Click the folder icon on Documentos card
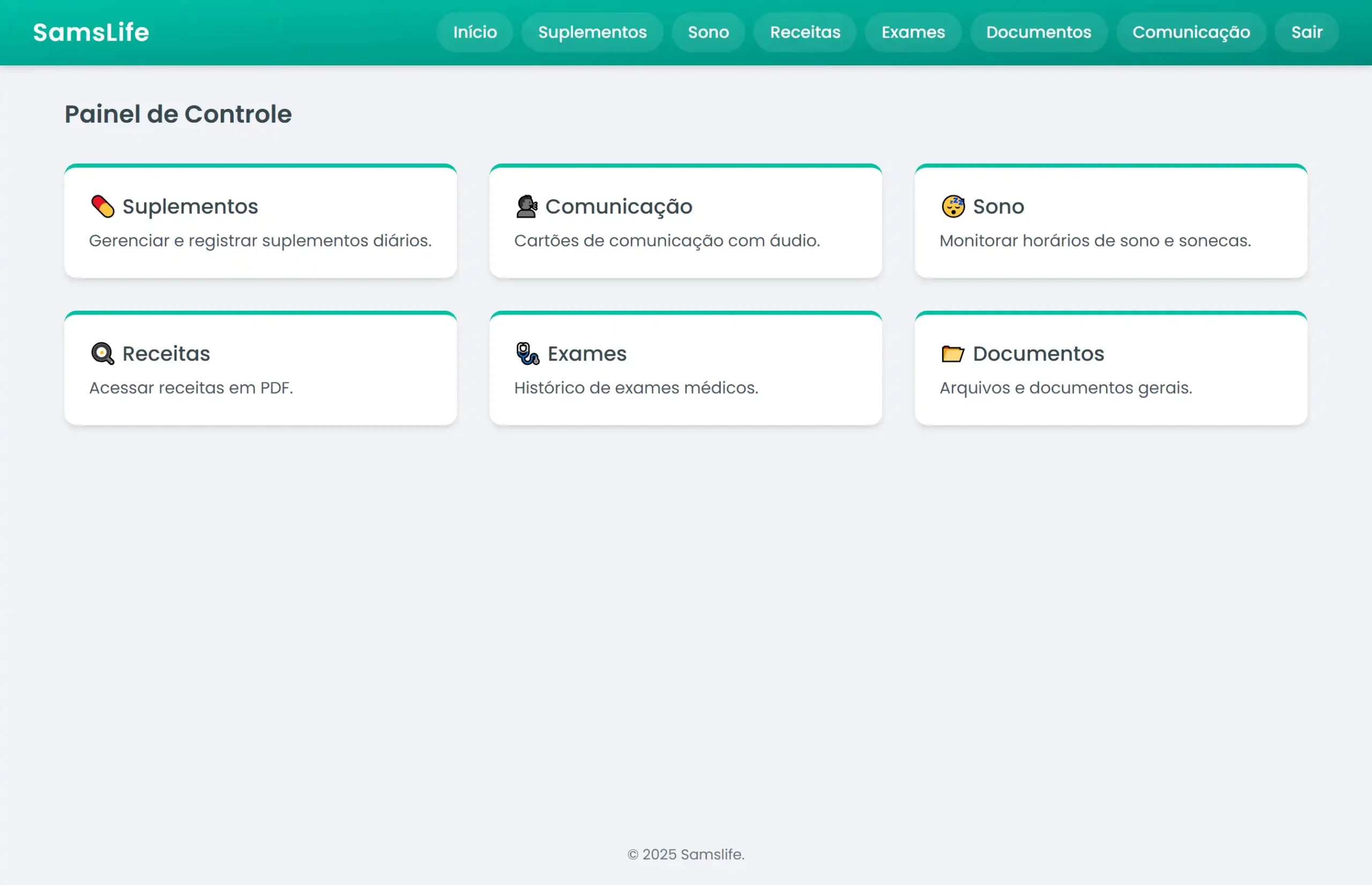This screenshot has width=1372, height=885. [952, 354]
